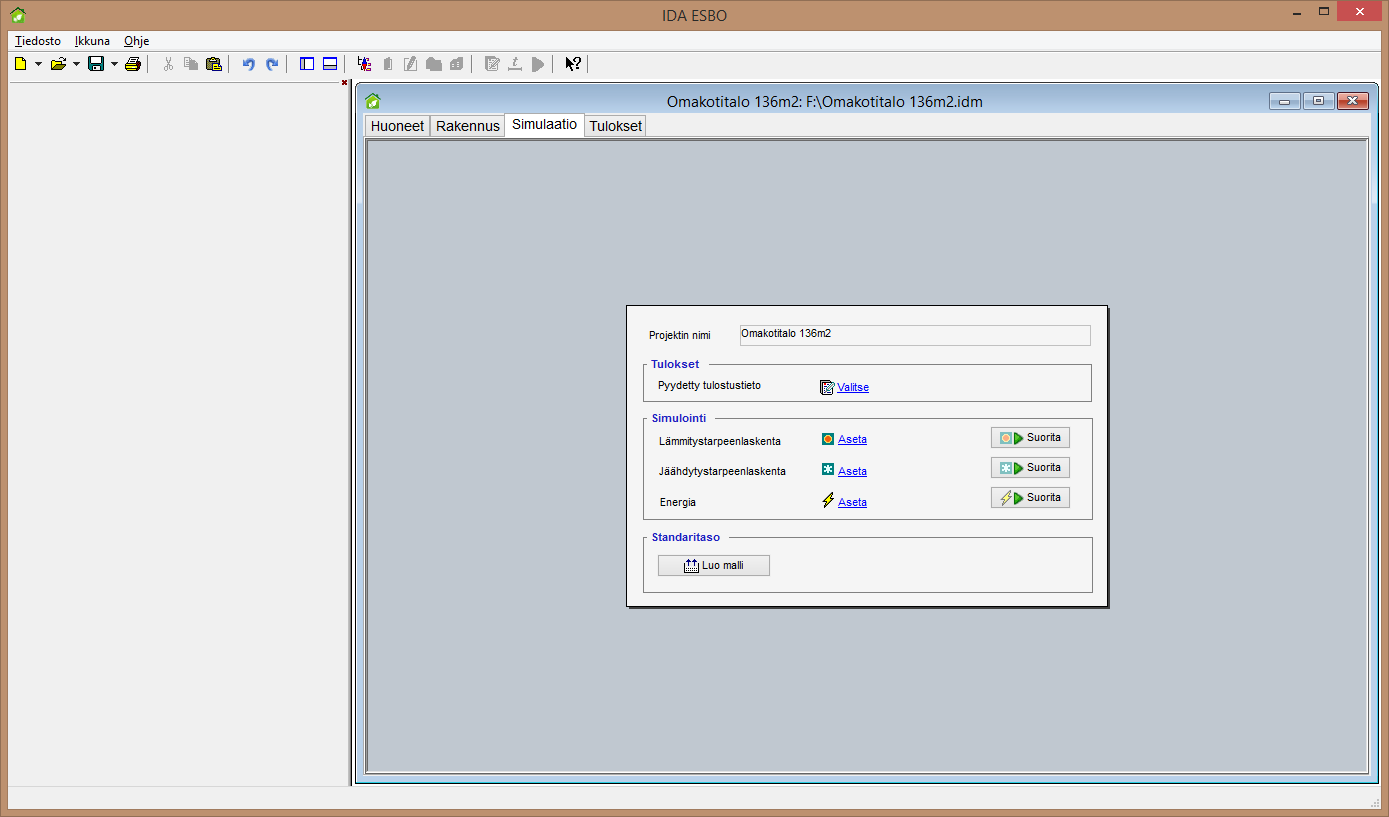Click the Save floppy disk icon
Image resolution: width=1389 pixels, height=817 pixels.
click(x=96, y=64)
